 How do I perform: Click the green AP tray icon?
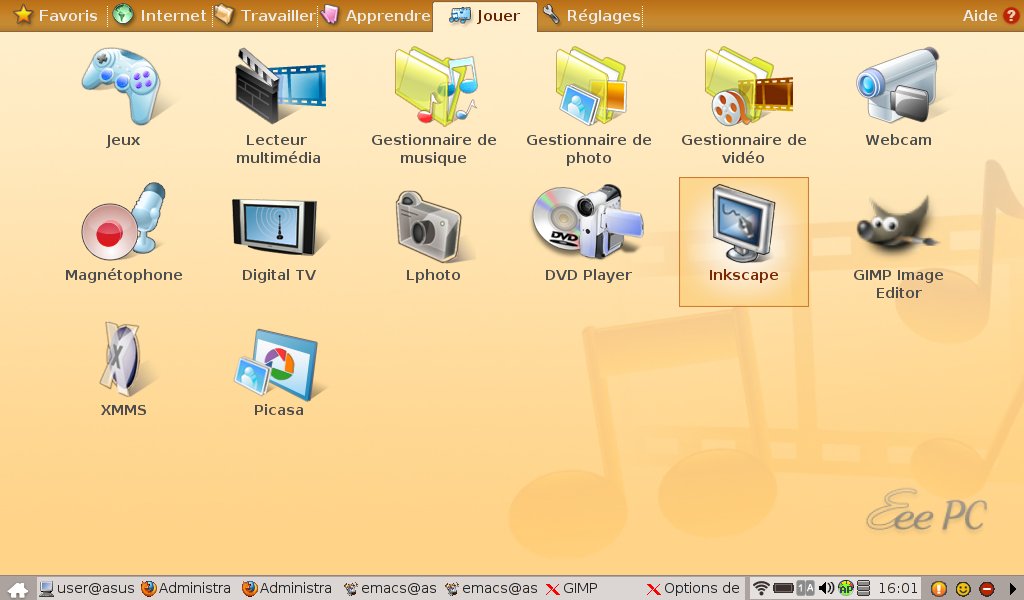point(846,588)
